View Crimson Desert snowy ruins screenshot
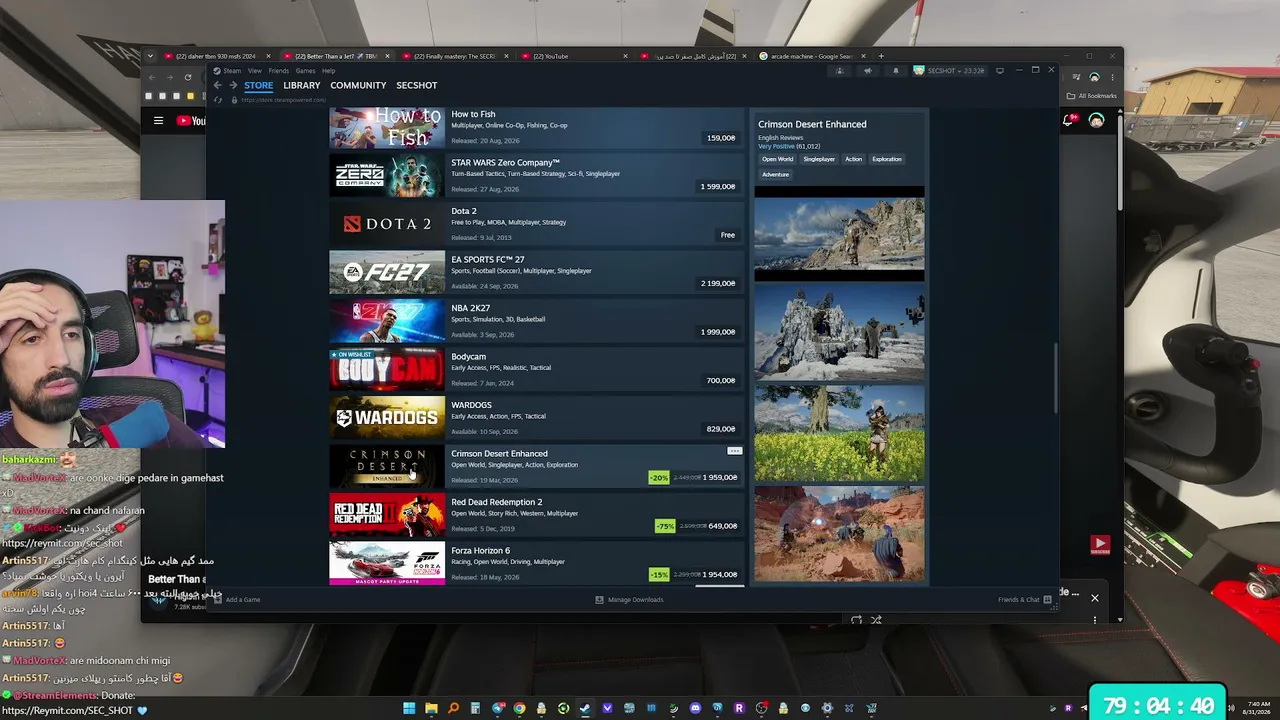The image size is (1280, 720). (x=839, y=334)
